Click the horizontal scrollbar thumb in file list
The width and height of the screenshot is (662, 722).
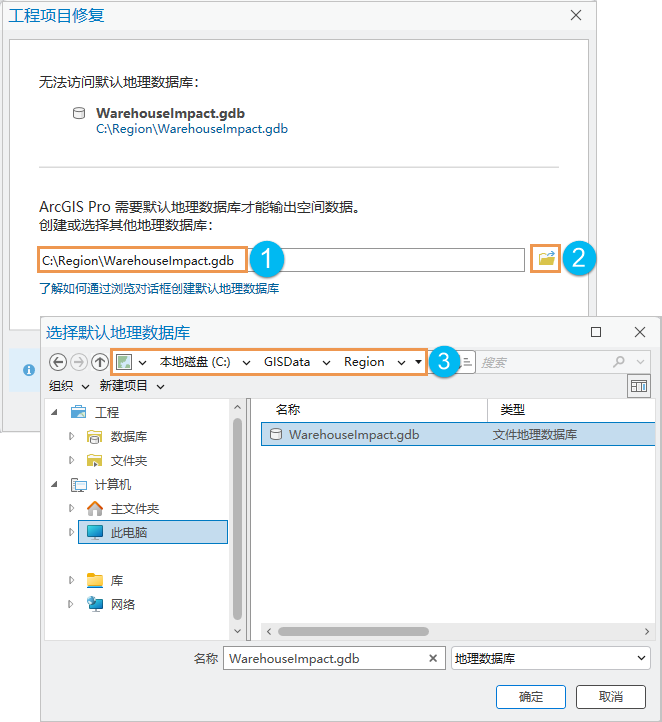[353, 631]
